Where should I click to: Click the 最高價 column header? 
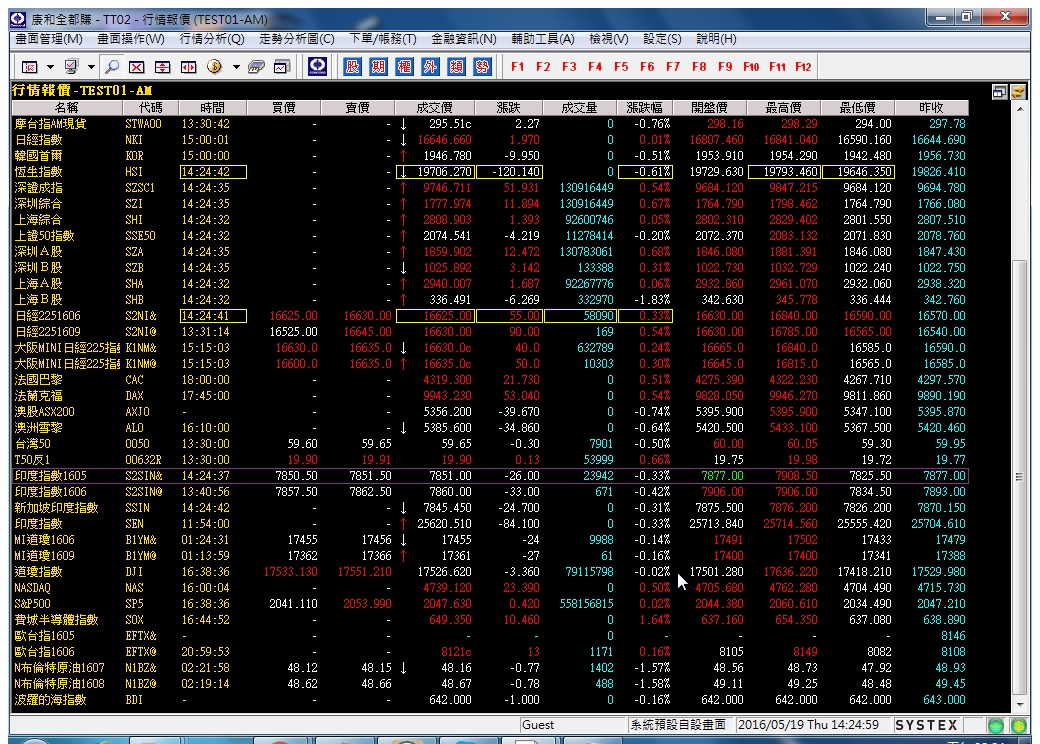pyautogui.click(x=783, y=107)
